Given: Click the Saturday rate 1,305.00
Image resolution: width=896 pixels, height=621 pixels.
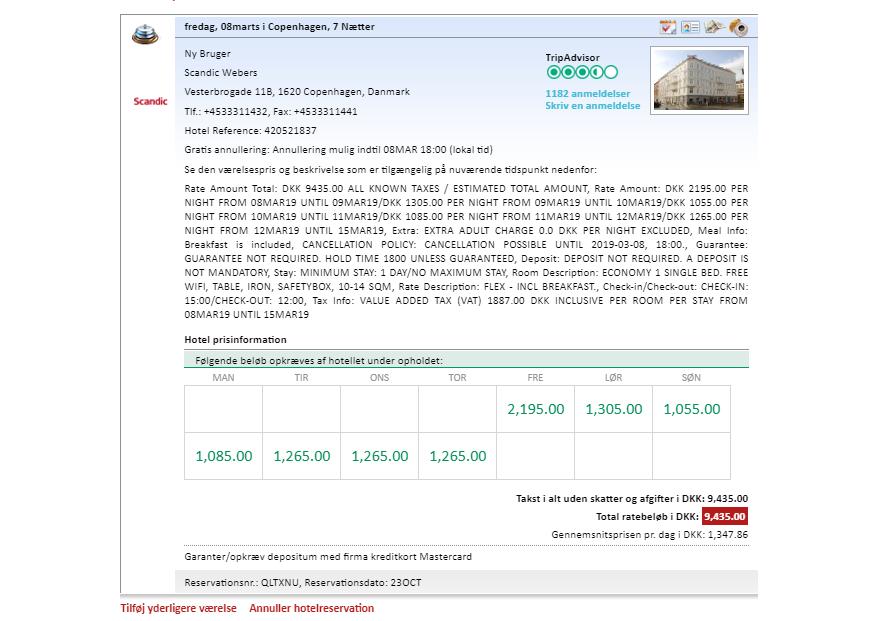Looking at the screenshot, I should [x=614, y=409].
